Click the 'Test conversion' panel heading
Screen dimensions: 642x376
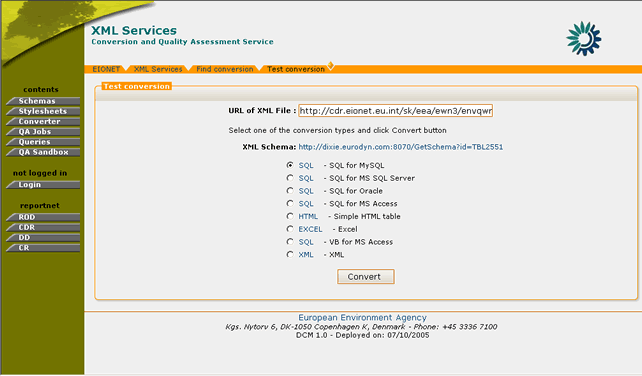136,86
